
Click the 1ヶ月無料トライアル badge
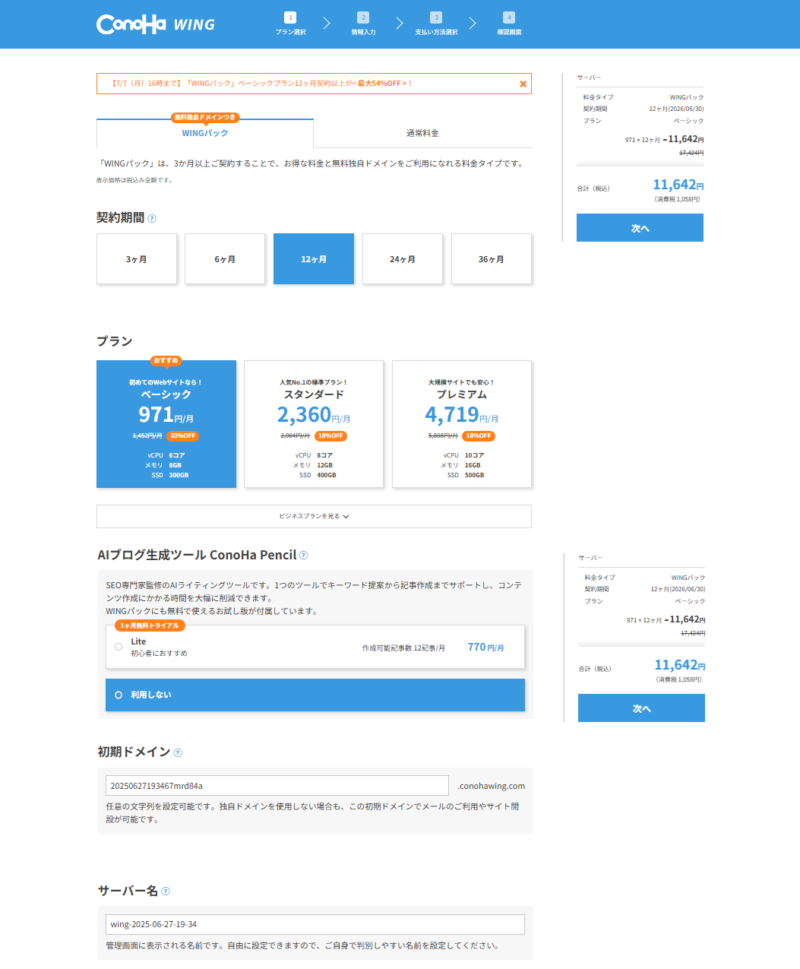pos(149,625)
